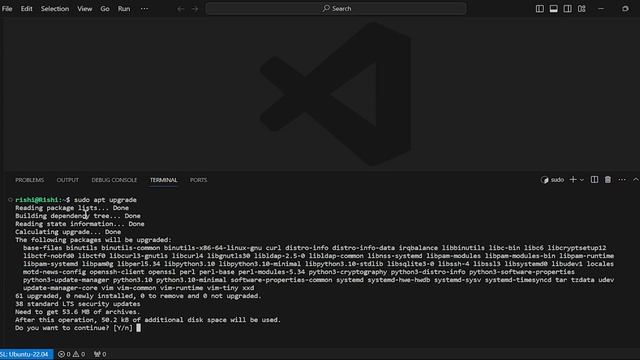Open the Go menu

point(105,9)
